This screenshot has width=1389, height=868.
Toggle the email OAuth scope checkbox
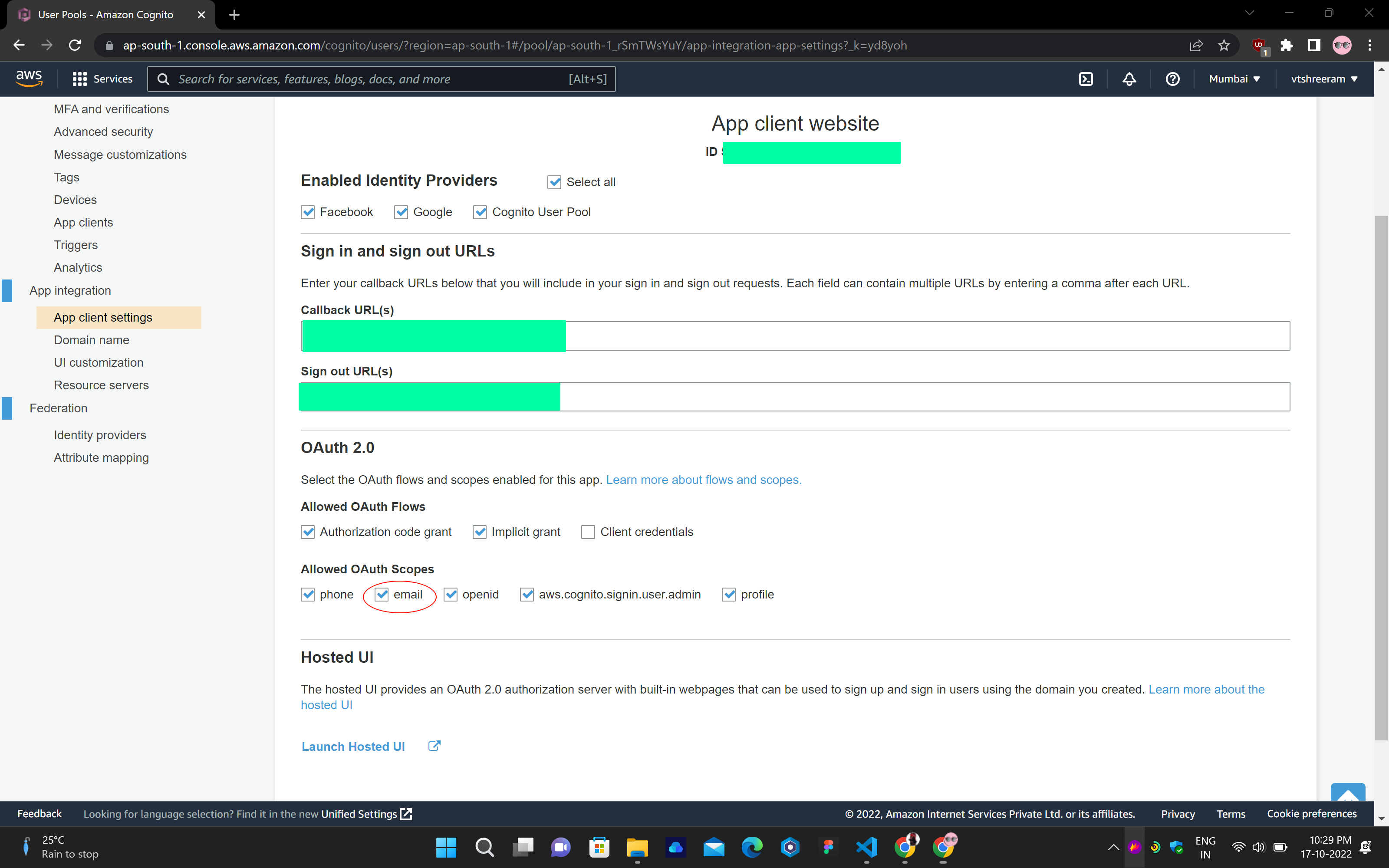pos(382,595)
